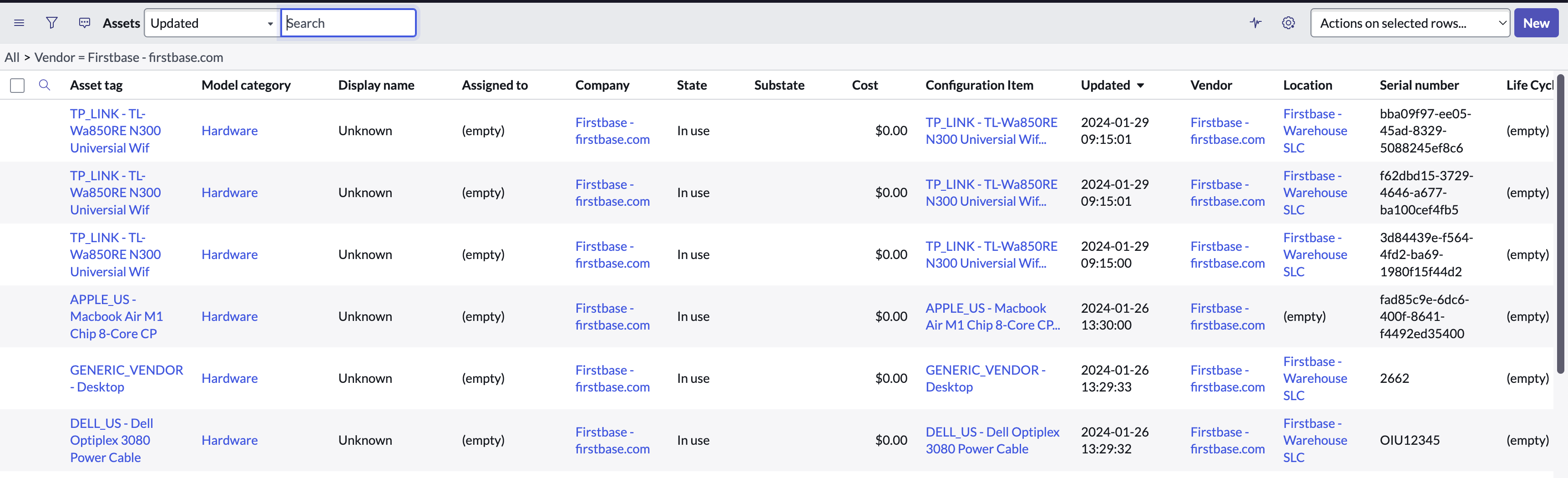
Task: Sort by the State column header
Action: [x=692, y=85]
